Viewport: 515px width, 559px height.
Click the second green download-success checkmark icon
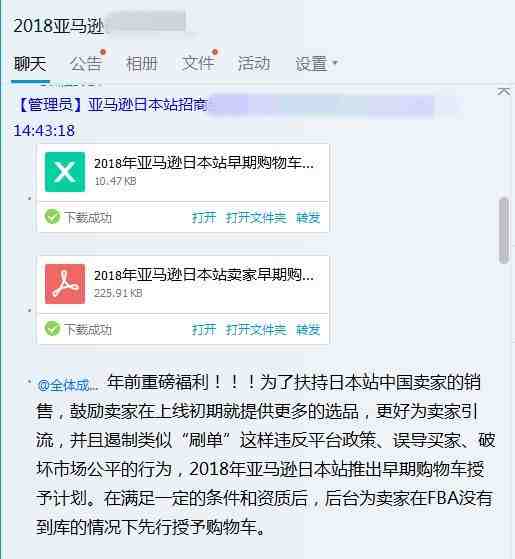(52, 328)
